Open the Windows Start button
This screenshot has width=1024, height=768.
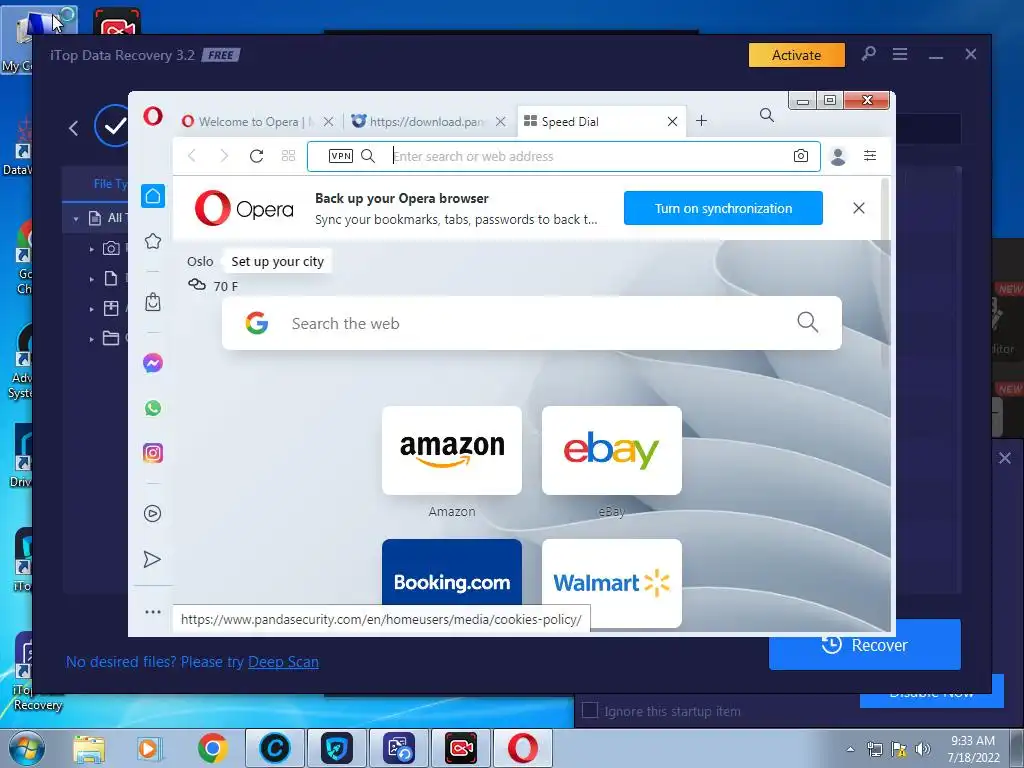click(x=25, y=748)
